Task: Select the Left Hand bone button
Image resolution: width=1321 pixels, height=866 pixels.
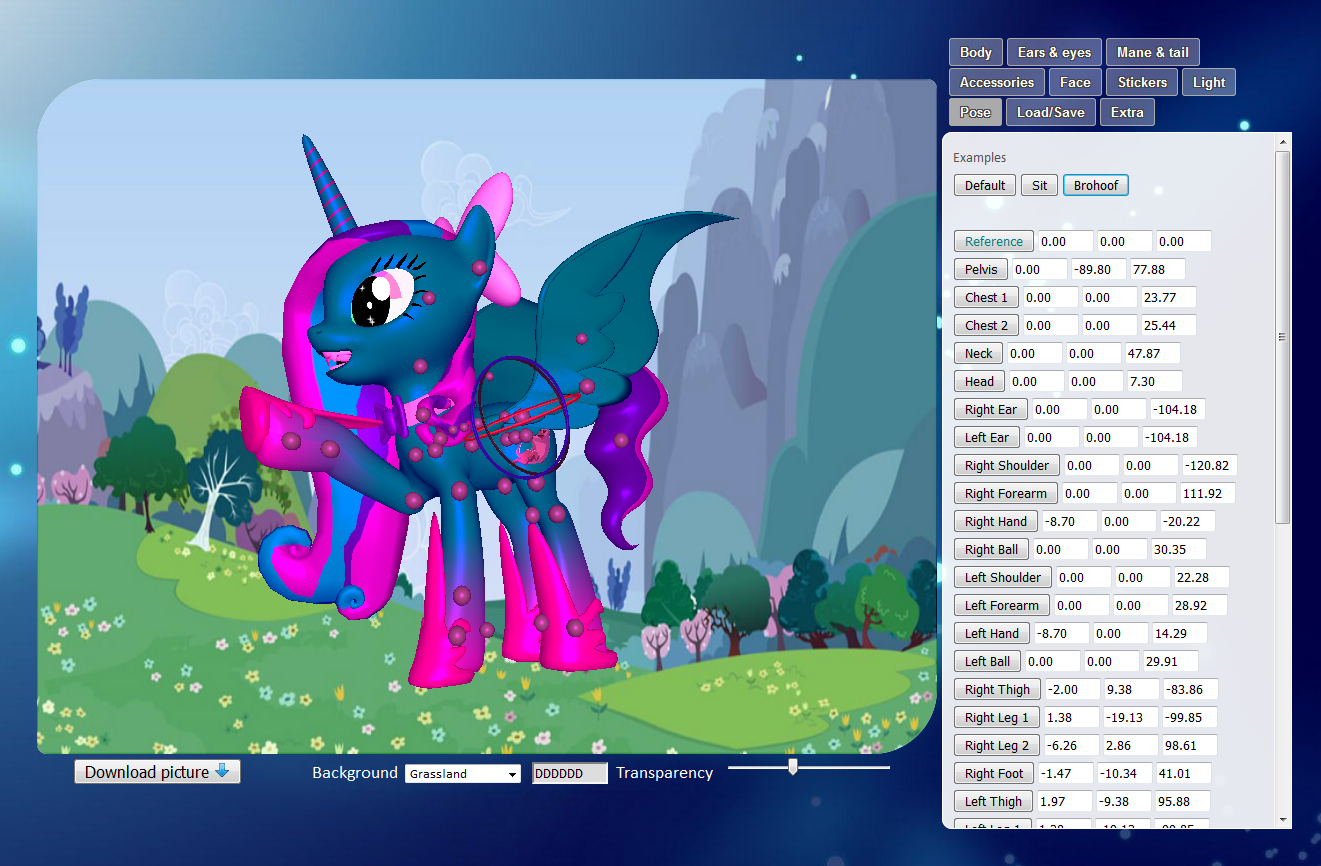Action: coord(992,633)
